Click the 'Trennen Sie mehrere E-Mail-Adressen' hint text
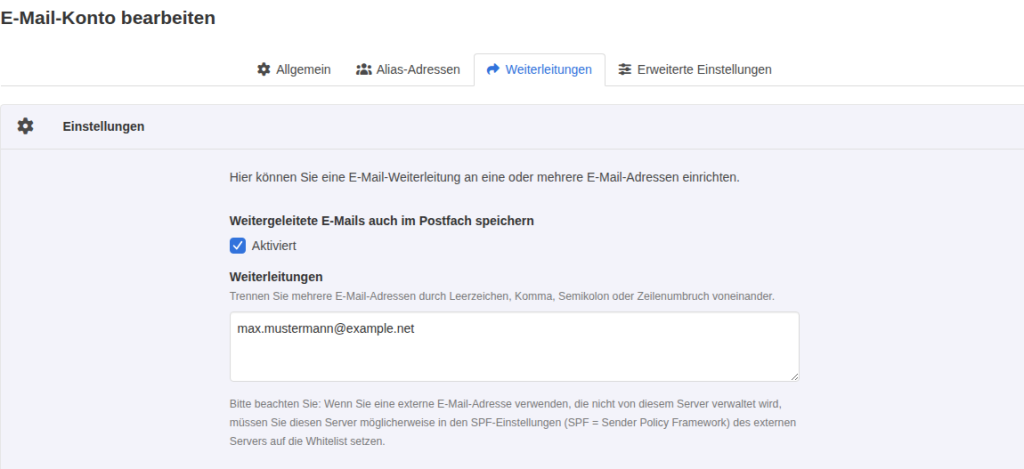This screenshot has width=1024, height=469. [502, 296]
